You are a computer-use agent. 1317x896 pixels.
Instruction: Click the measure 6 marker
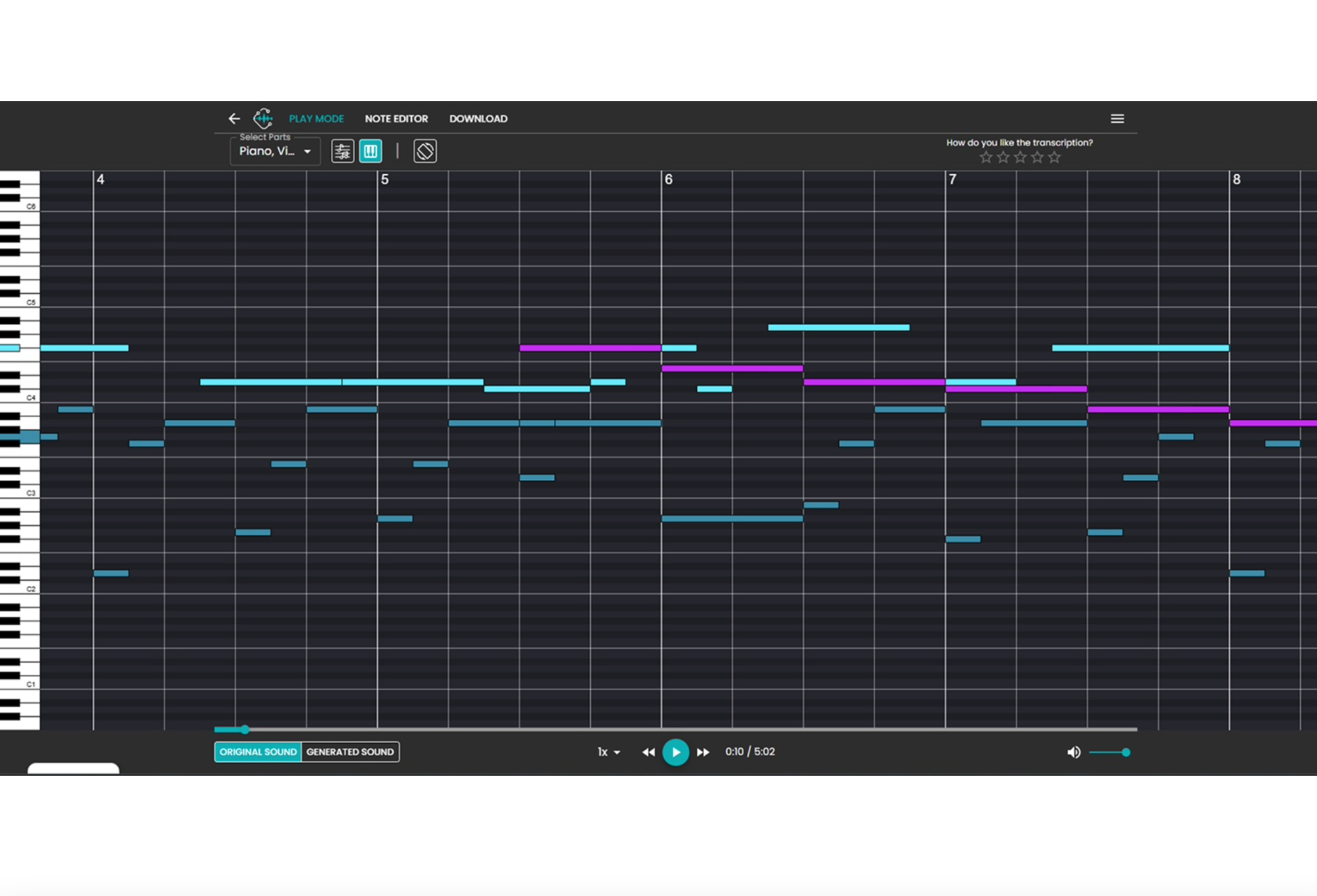pos(669,179)
